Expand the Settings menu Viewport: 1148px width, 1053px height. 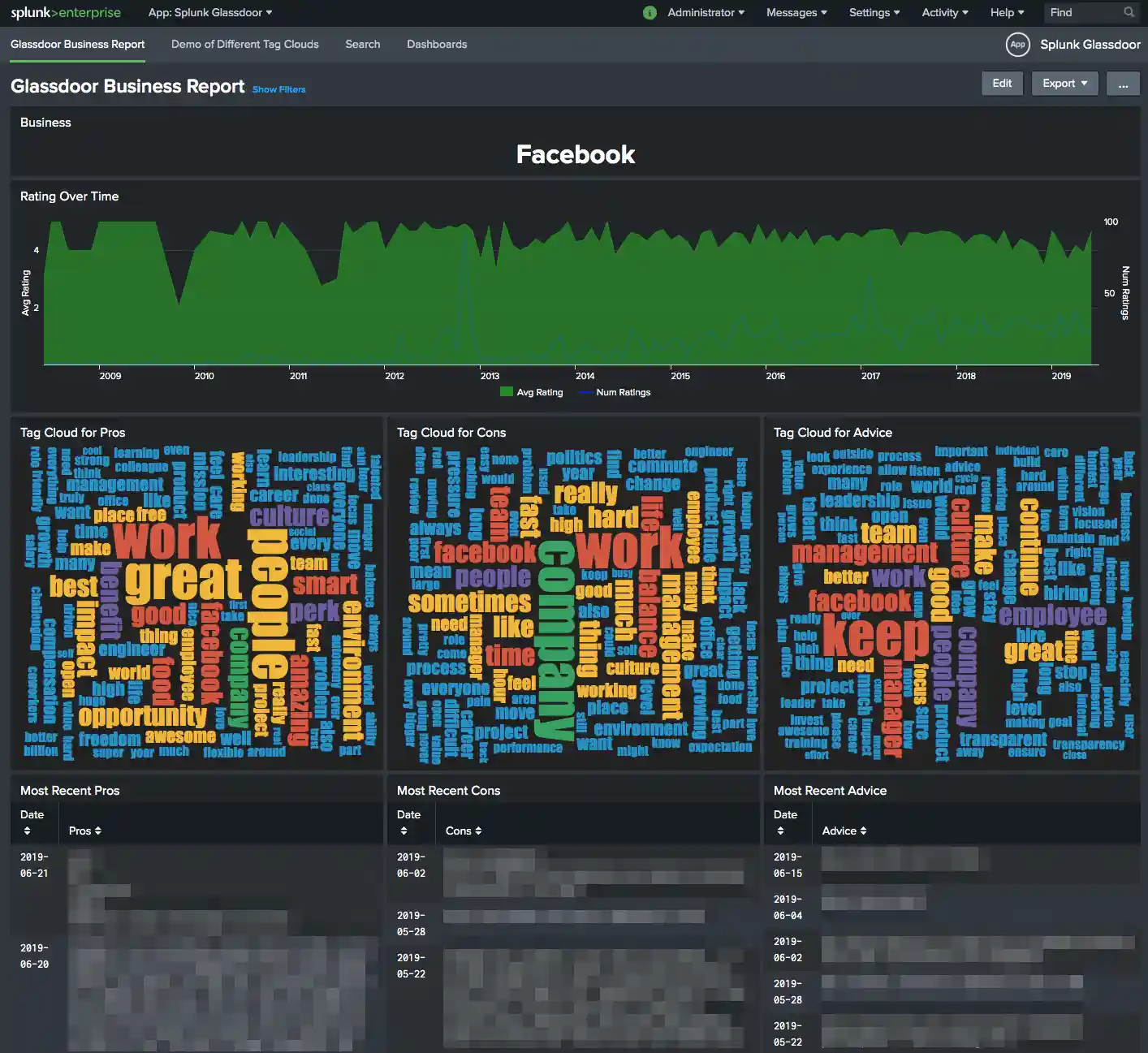pyautogui.click(x=874, y=13)
